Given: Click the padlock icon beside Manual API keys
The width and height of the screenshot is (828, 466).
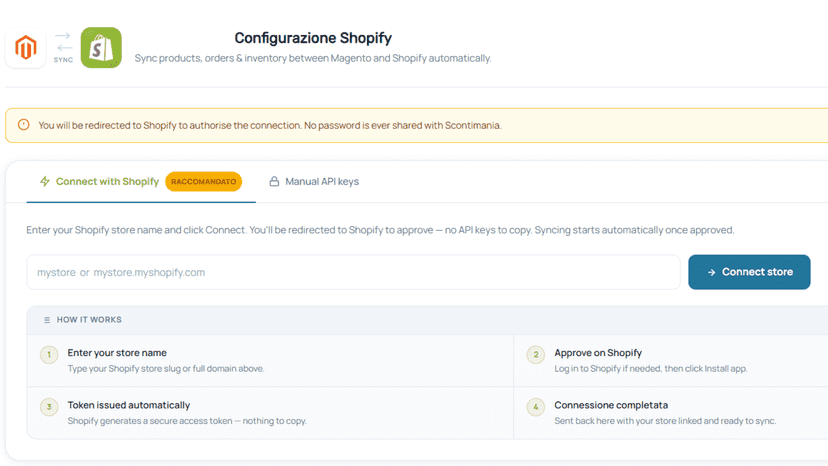Looking at the screenshot, I should pos(274,181).
